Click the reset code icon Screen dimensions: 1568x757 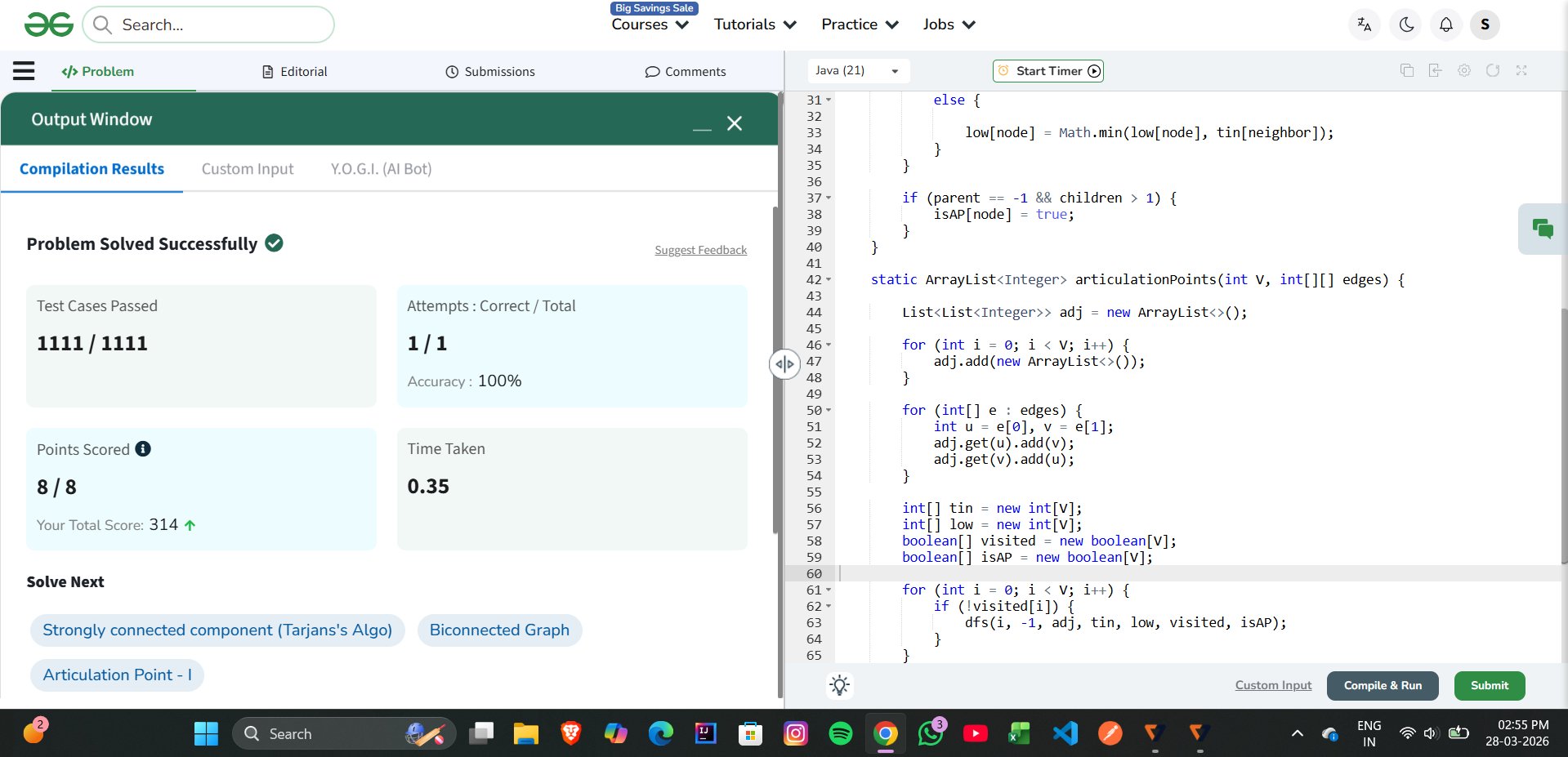click(x=1492, y=71)
